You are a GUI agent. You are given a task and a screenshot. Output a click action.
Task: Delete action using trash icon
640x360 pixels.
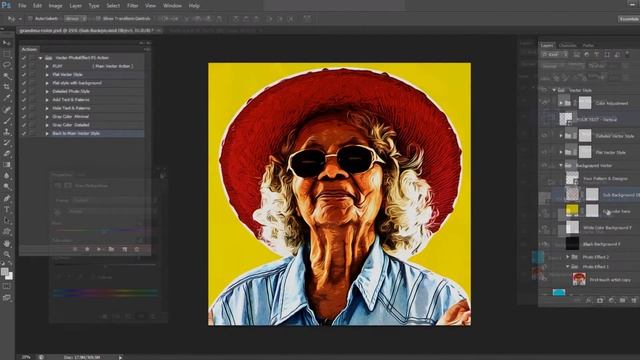pyautogui.click(x=137, y=249)
